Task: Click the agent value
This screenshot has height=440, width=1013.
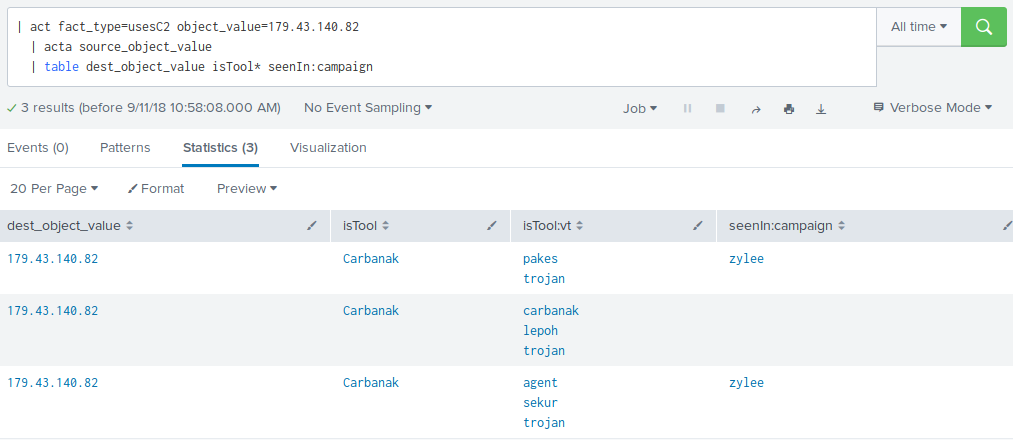Action: [540, 382]
